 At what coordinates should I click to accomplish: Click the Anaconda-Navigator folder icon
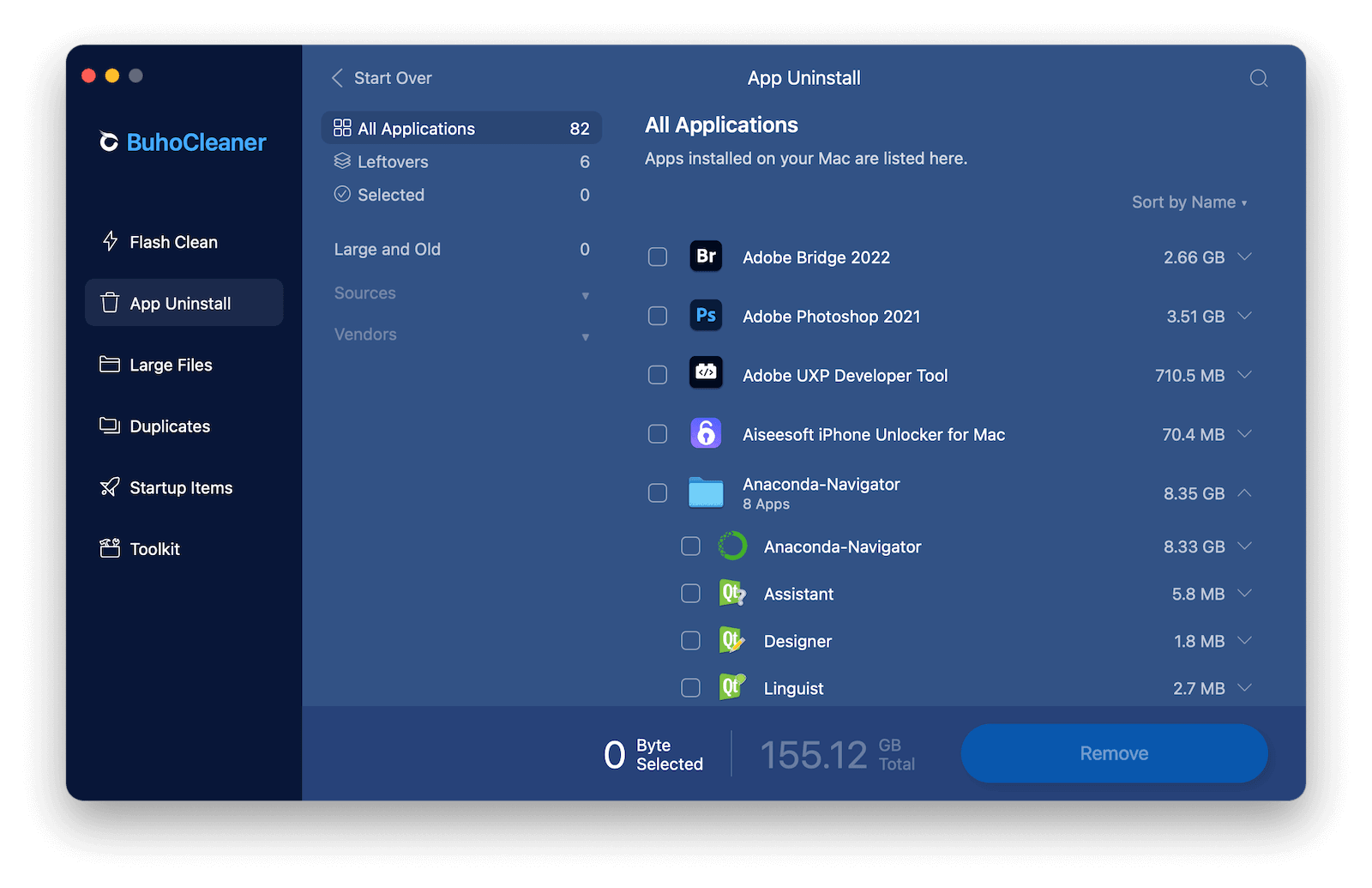coord(706,492)
